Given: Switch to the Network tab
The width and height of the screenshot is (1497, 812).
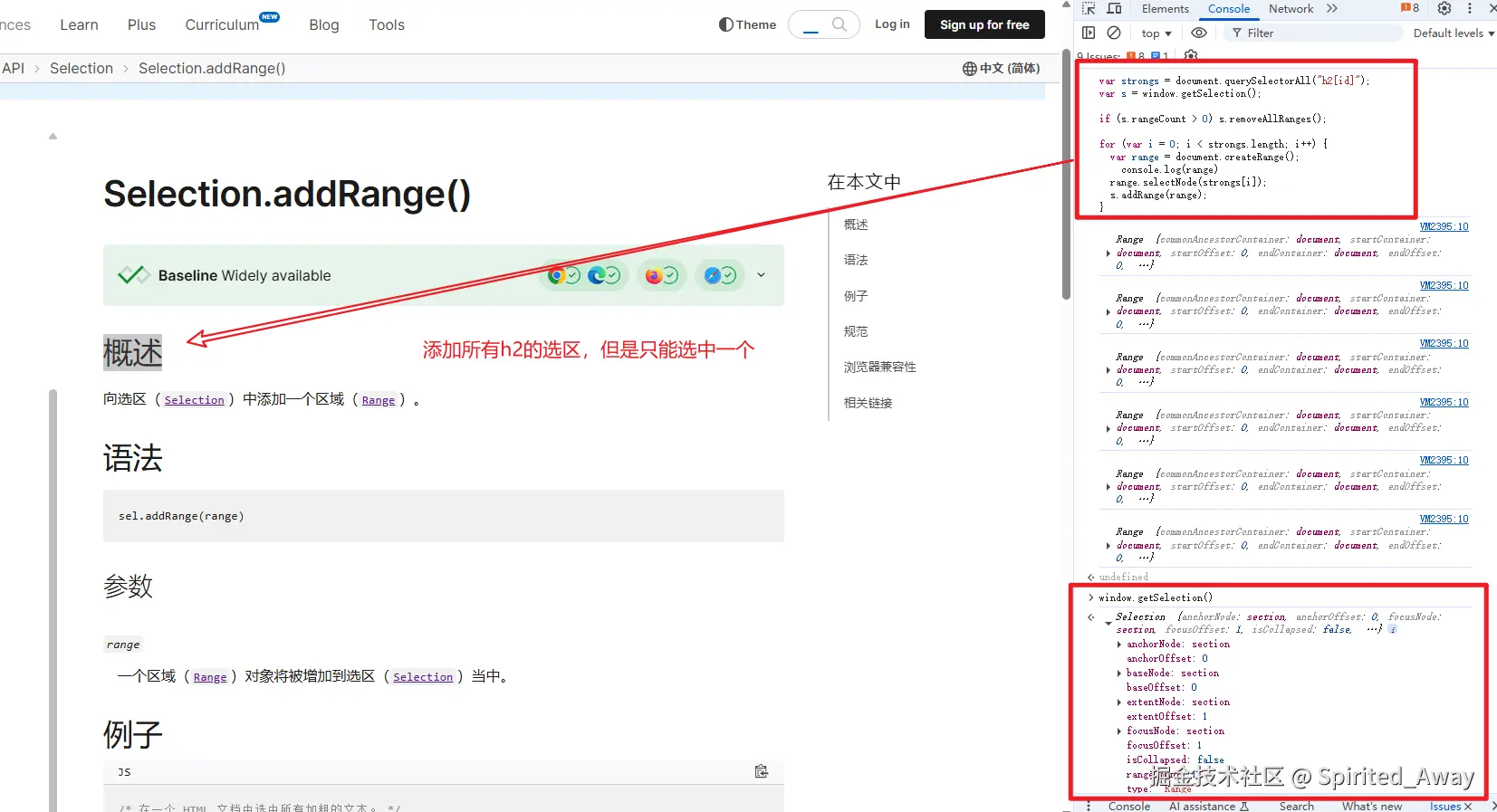Looking at the screenshot, I should click(1291, 9).
